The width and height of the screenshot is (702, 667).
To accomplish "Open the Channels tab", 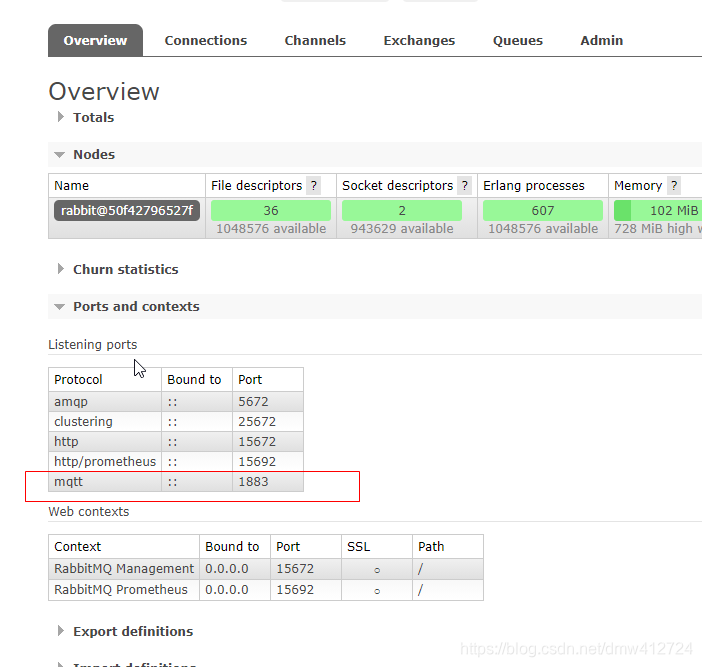I will tap(315, 40).
